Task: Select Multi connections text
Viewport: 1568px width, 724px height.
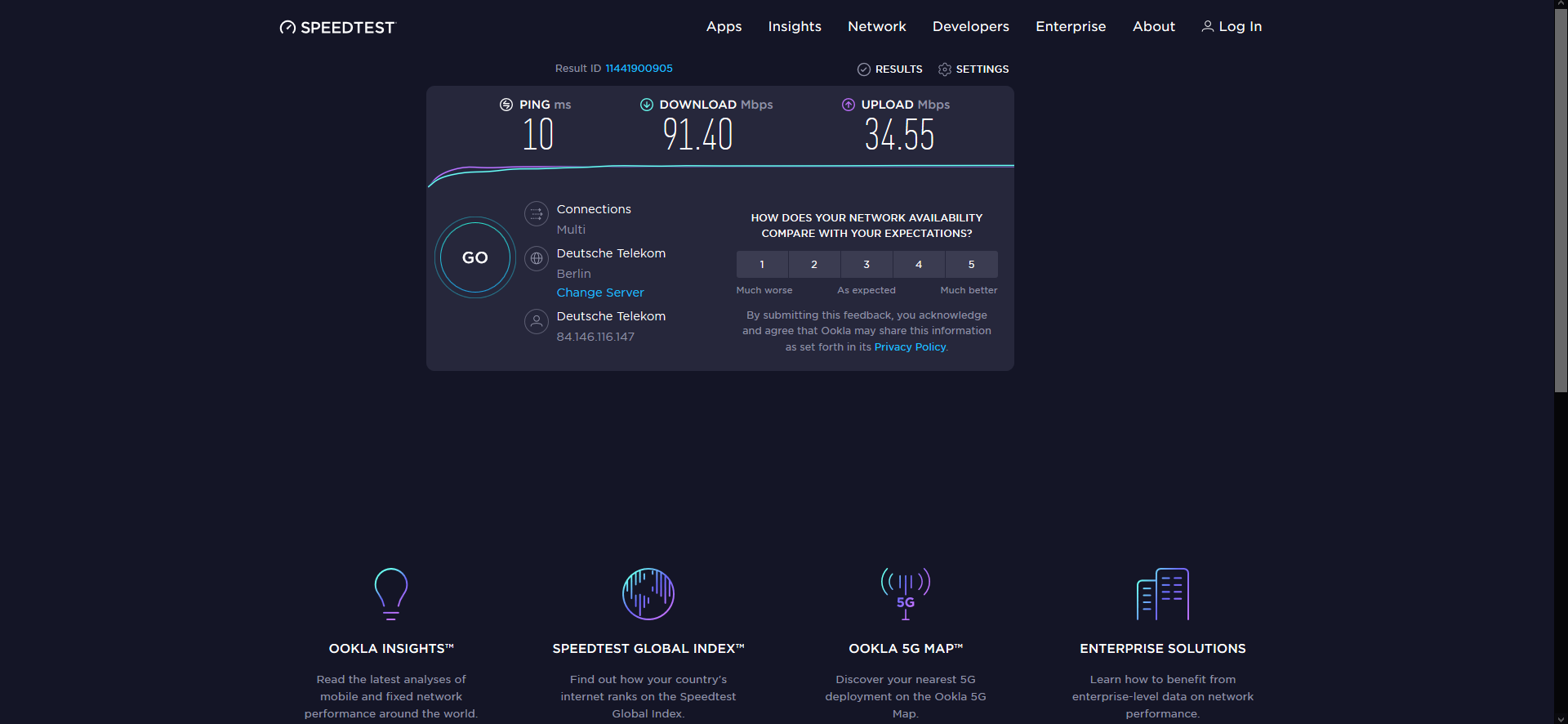Action: [x=571, y=230]
